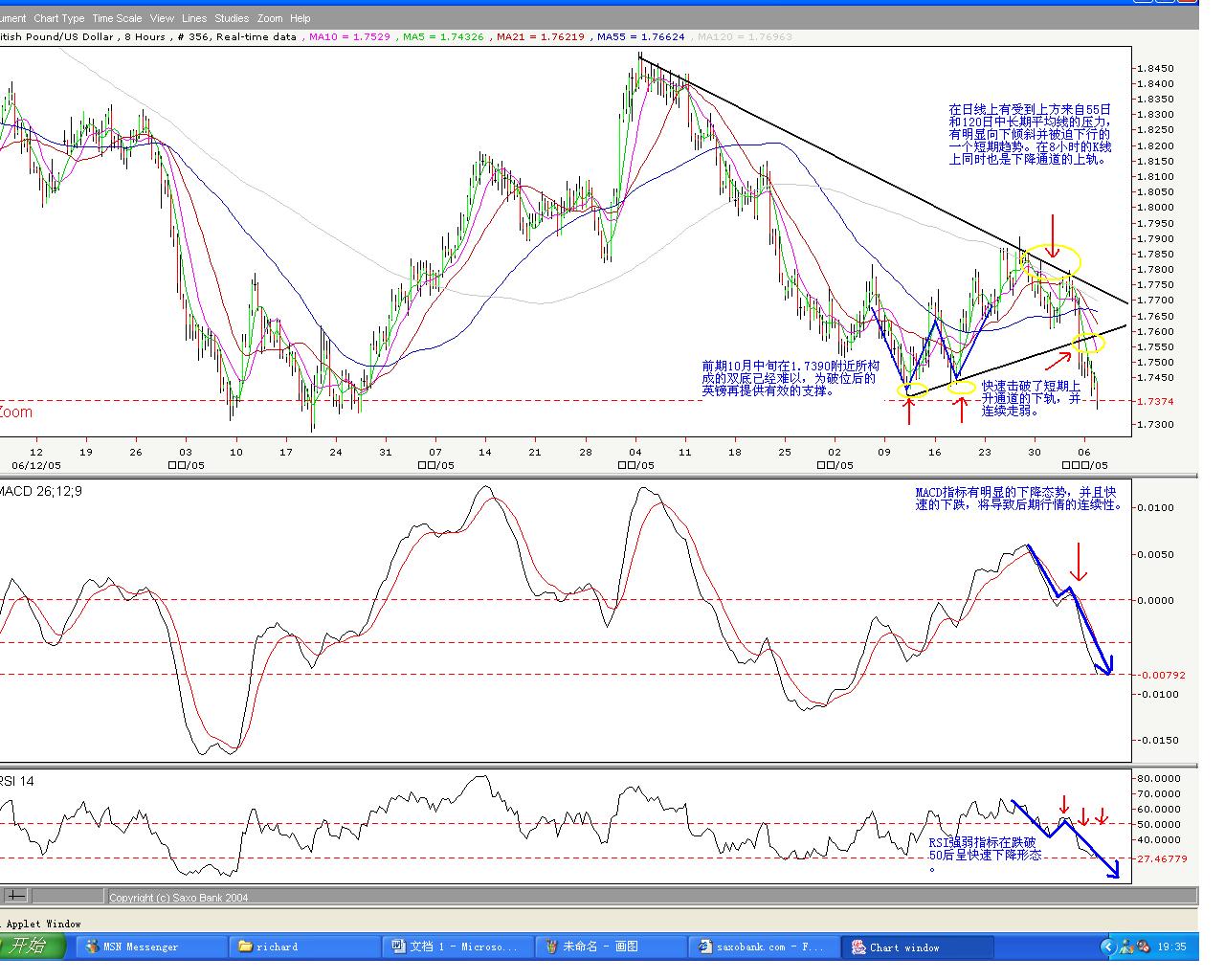Viewport: 1225px width, 980px height.
Task: Click the MACD 26;12;9 panel title
Action: pos(41,491)
